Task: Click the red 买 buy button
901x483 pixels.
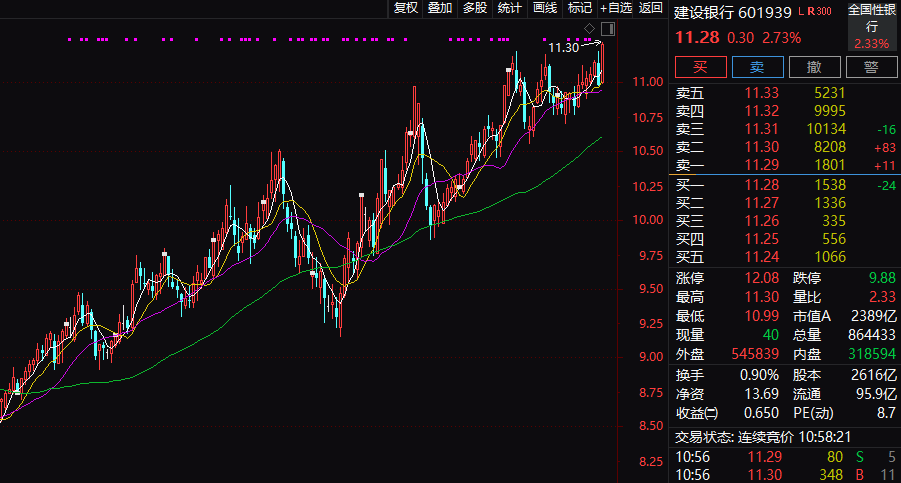Action: 700,67
